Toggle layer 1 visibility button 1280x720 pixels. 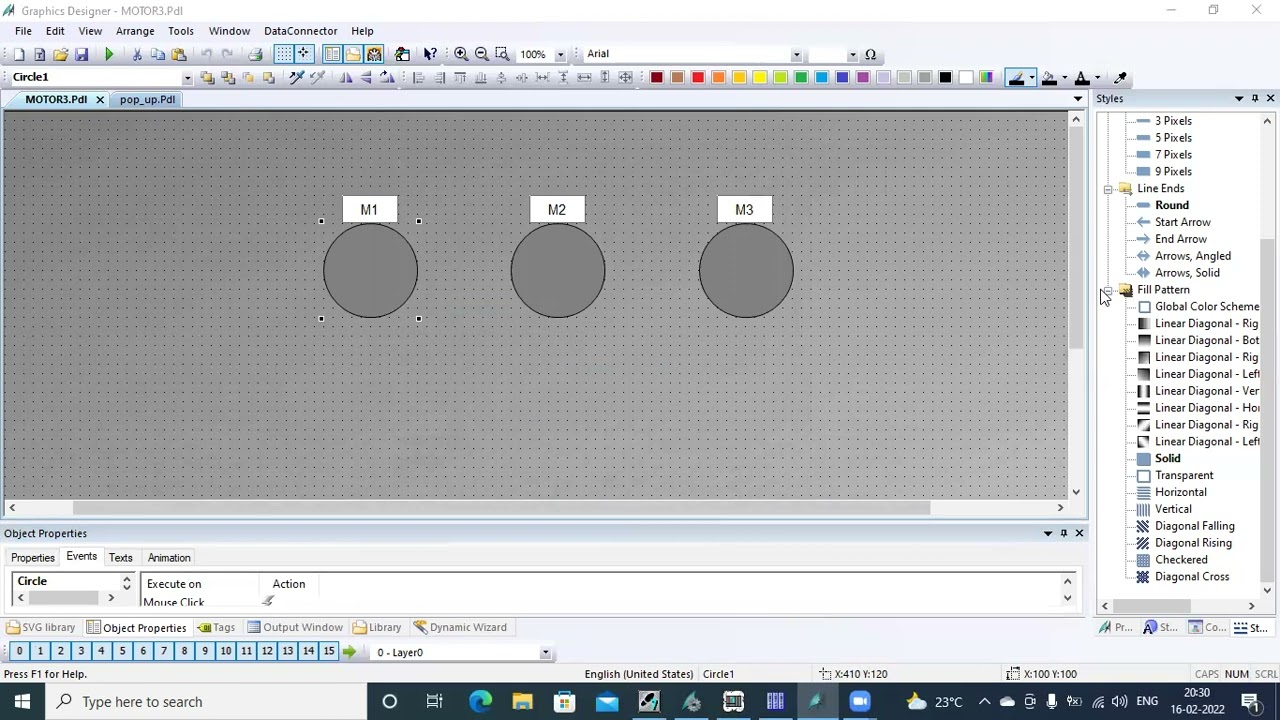tap(40, 652)
